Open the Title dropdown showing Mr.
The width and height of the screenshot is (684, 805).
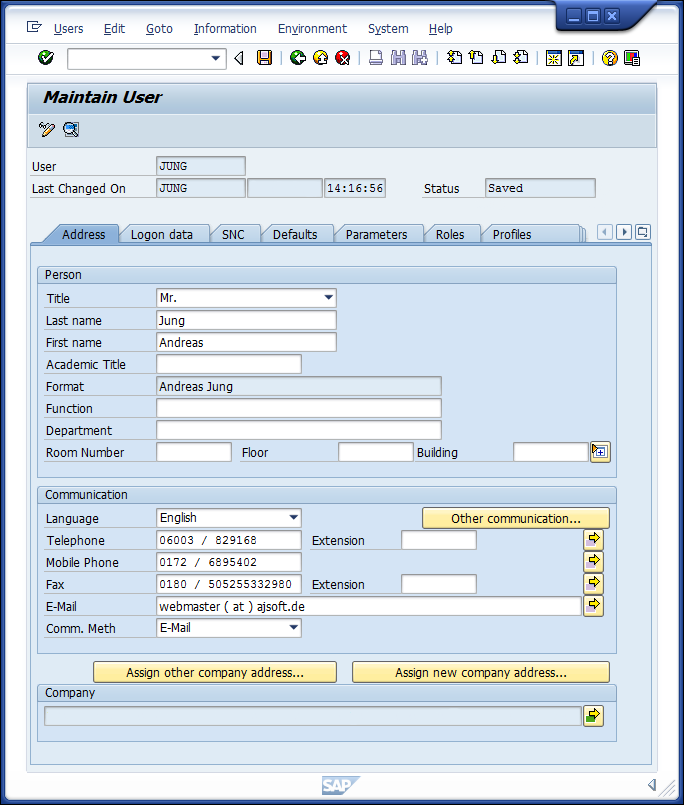(x=329, y=298)
